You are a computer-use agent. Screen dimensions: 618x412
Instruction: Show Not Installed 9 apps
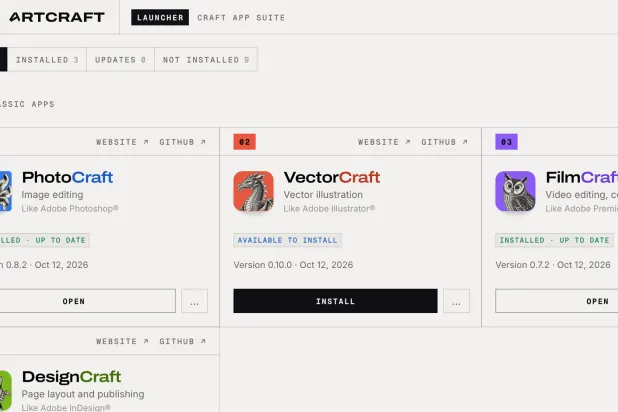(206, 60)
